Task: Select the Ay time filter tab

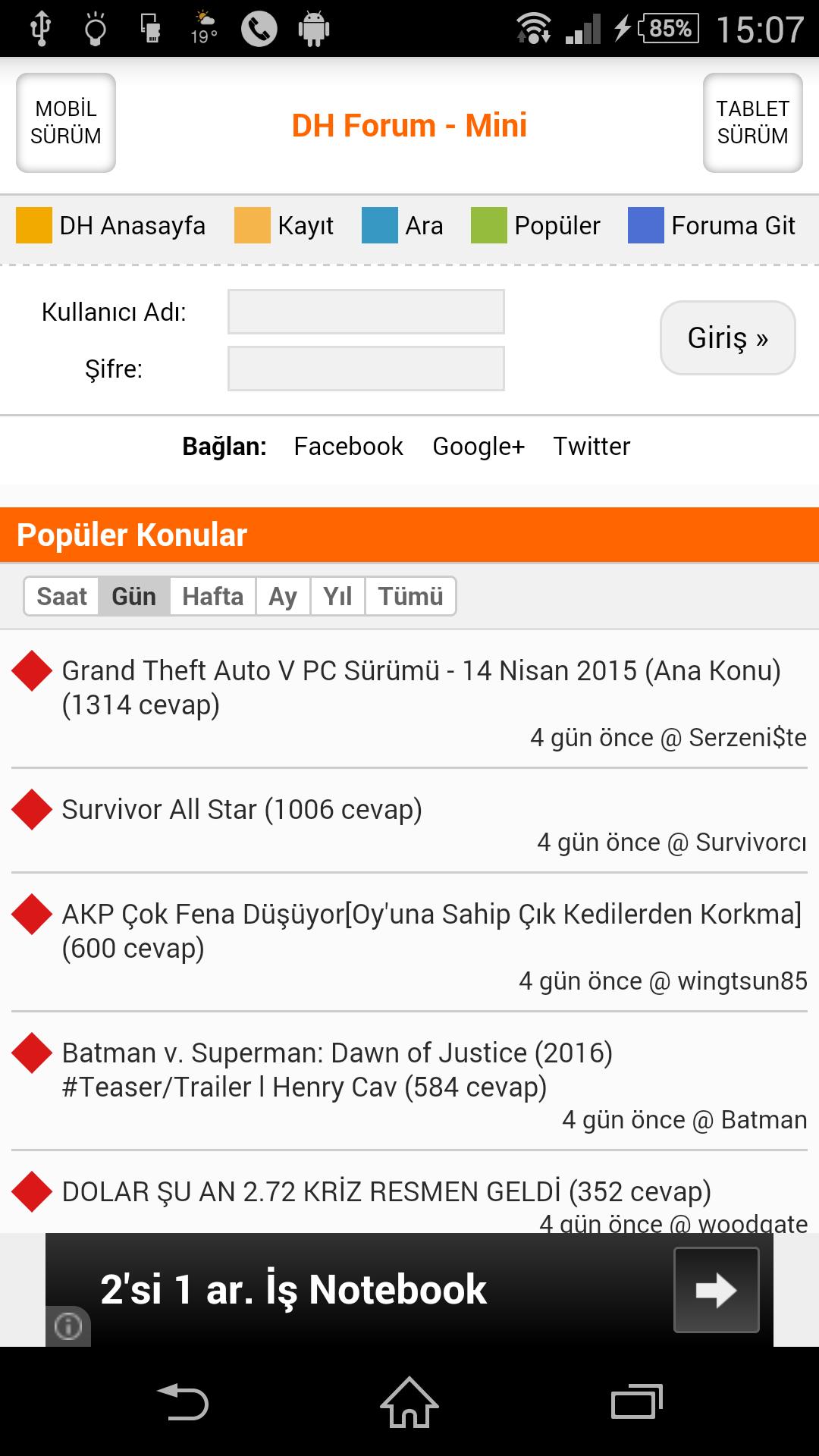Action: (x=282, y=596)
